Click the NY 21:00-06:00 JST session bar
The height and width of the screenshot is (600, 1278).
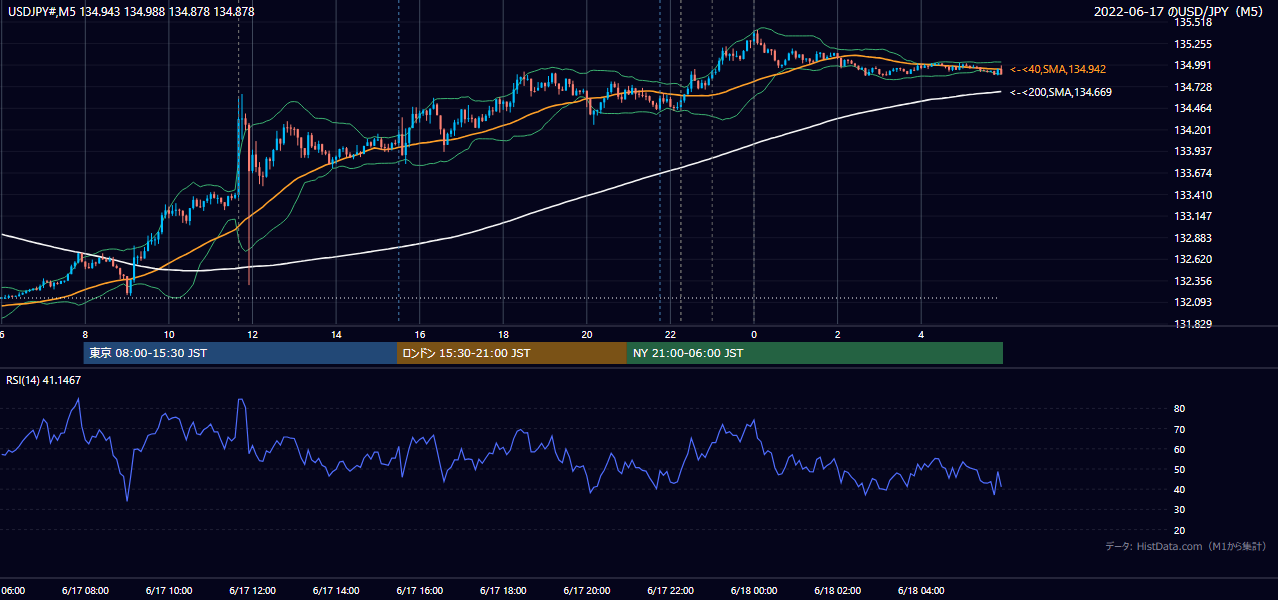pos(815,353)
